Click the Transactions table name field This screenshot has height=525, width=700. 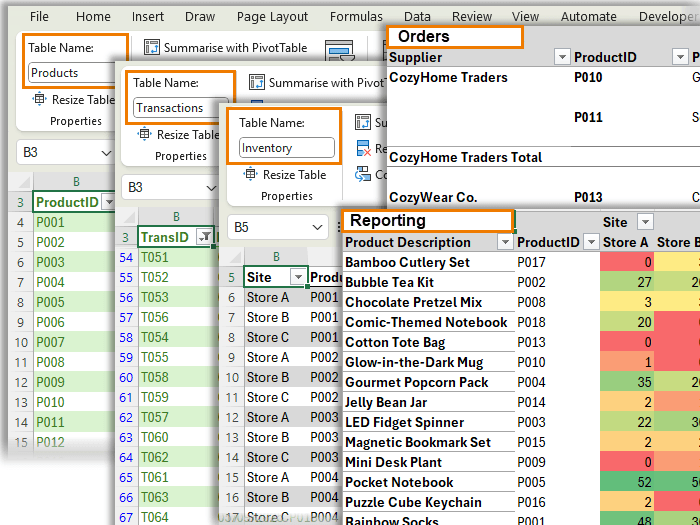[x=180, y=108]
